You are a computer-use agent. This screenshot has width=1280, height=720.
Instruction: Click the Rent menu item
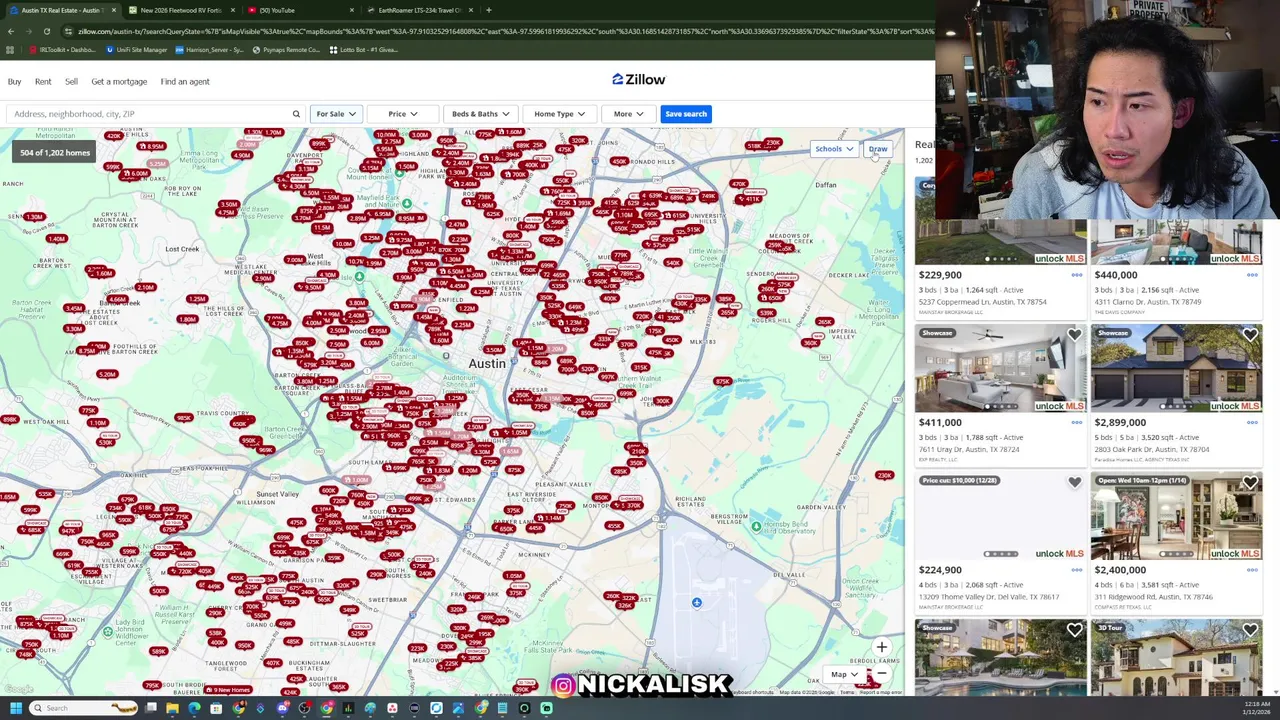pos(43,81)
